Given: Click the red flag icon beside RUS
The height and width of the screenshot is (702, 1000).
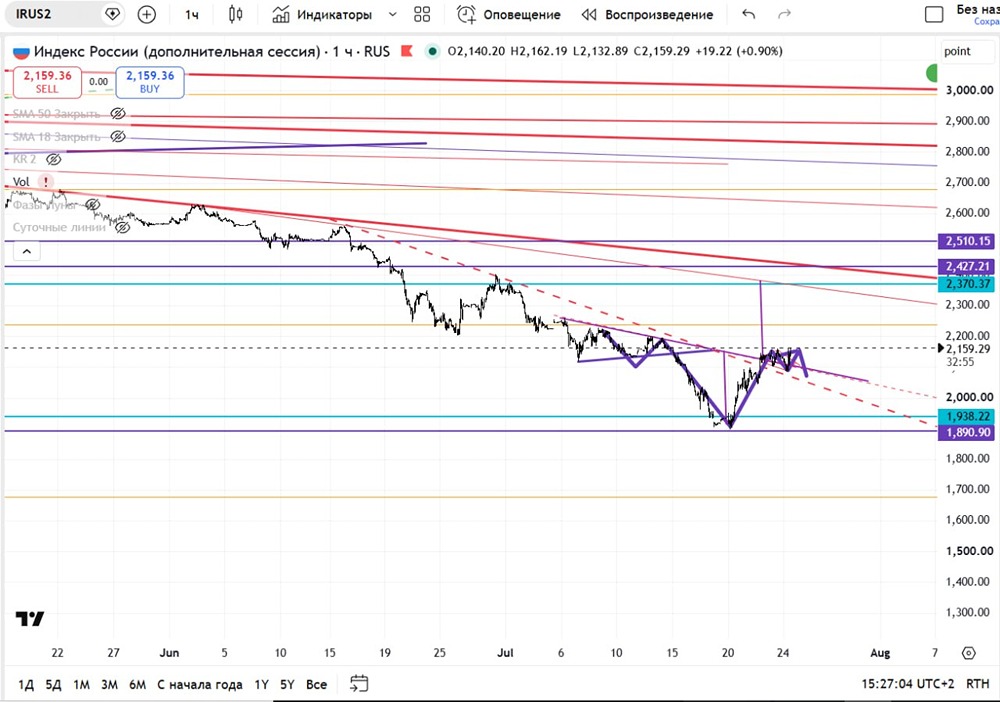Looking at the screenshot, I should pos(406,51).
